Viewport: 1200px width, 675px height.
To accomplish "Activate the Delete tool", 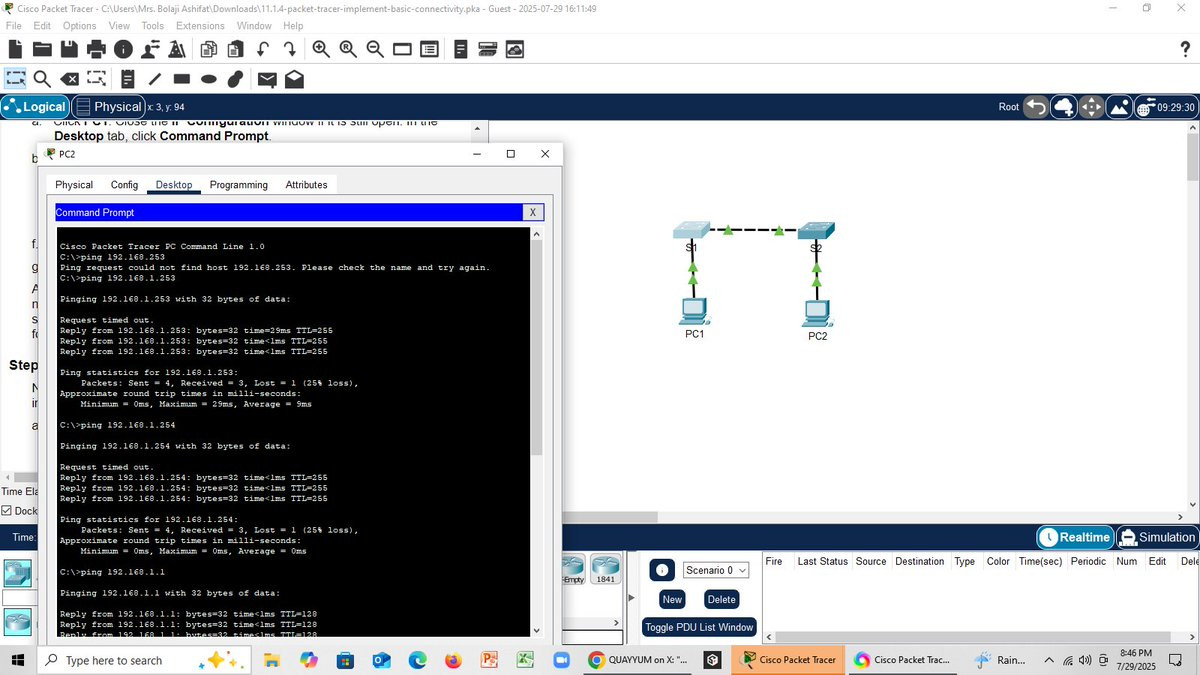I will [70, 78].
